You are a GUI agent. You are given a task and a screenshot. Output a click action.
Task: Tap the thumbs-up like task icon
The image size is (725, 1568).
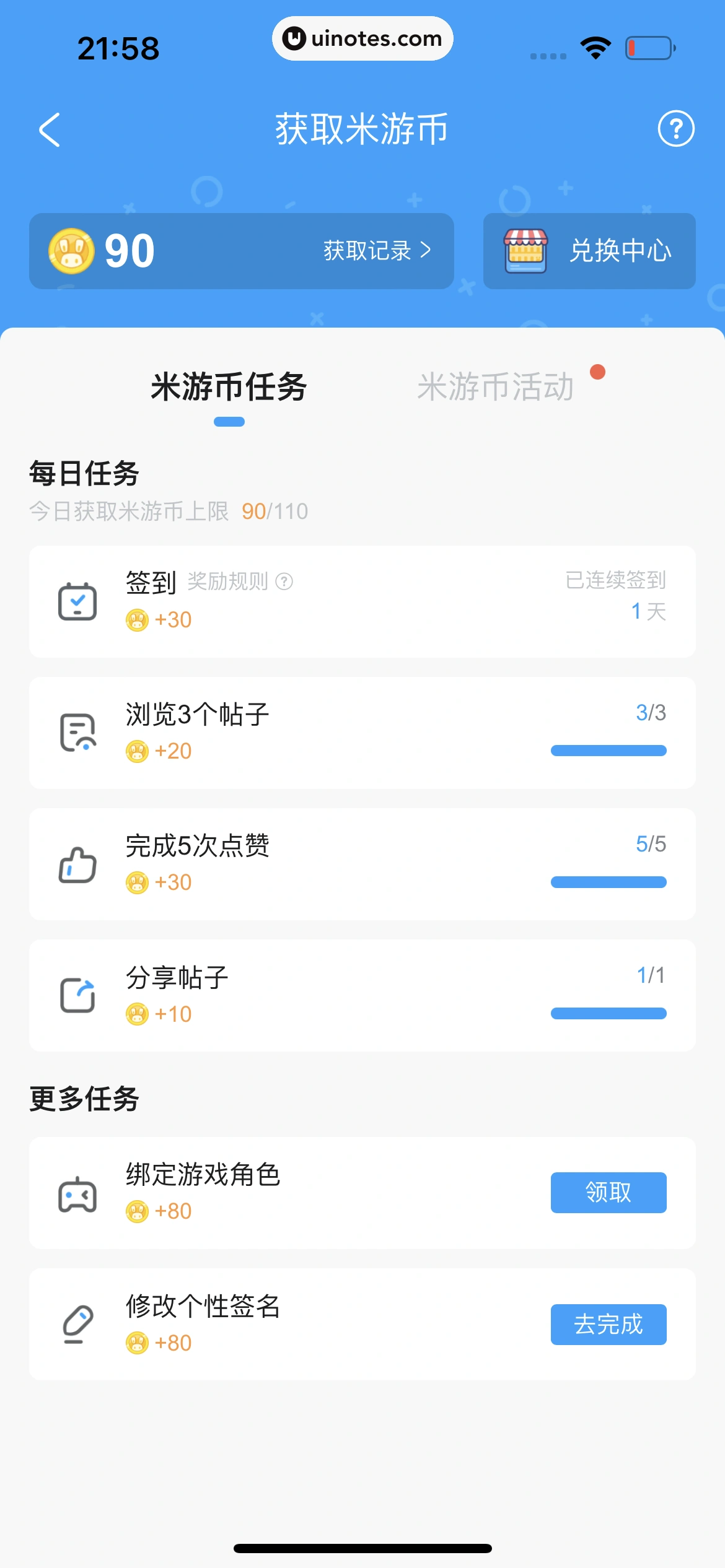tap(77, 865)
